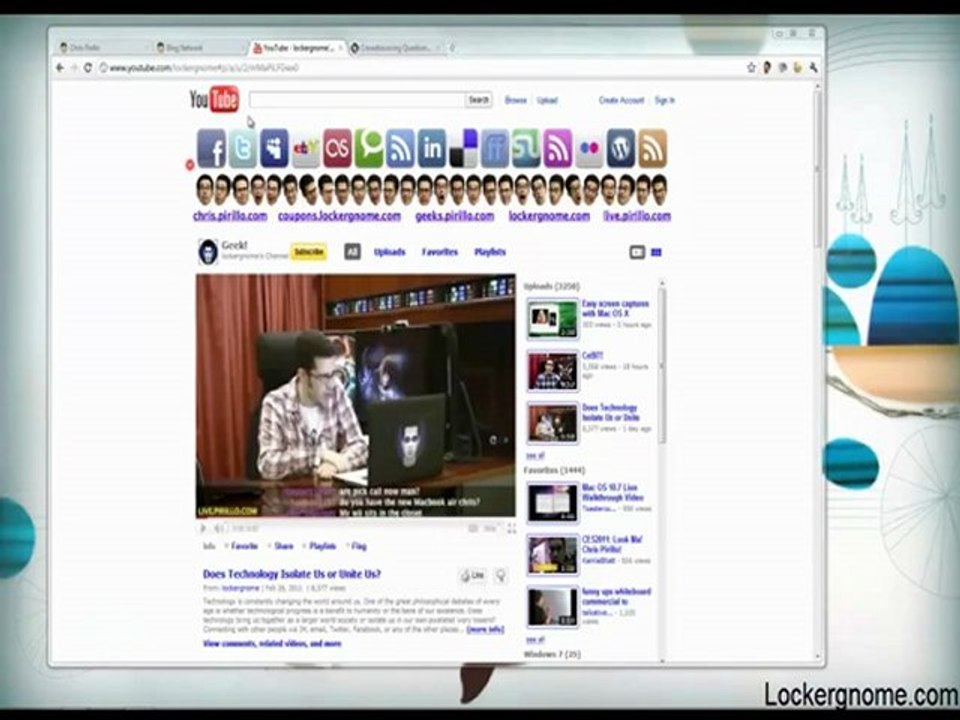Switch to the Blog Network tab
The image size is (960, 720).
click(x=198, y=47)
